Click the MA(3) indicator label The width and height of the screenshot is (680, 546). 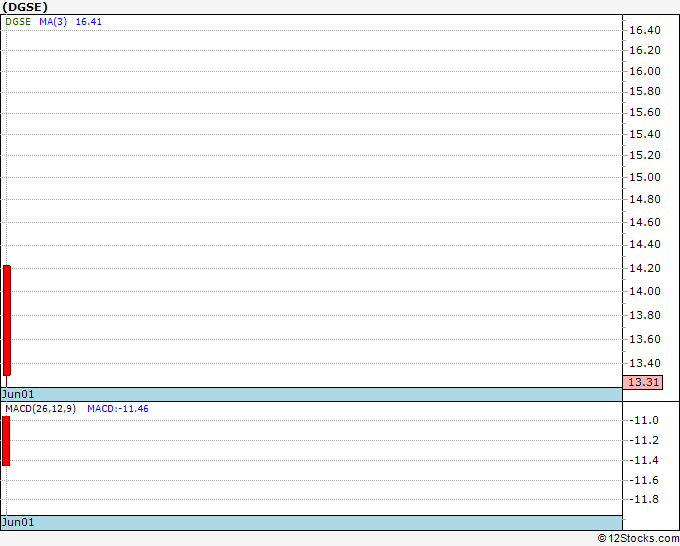pos(52,21)
